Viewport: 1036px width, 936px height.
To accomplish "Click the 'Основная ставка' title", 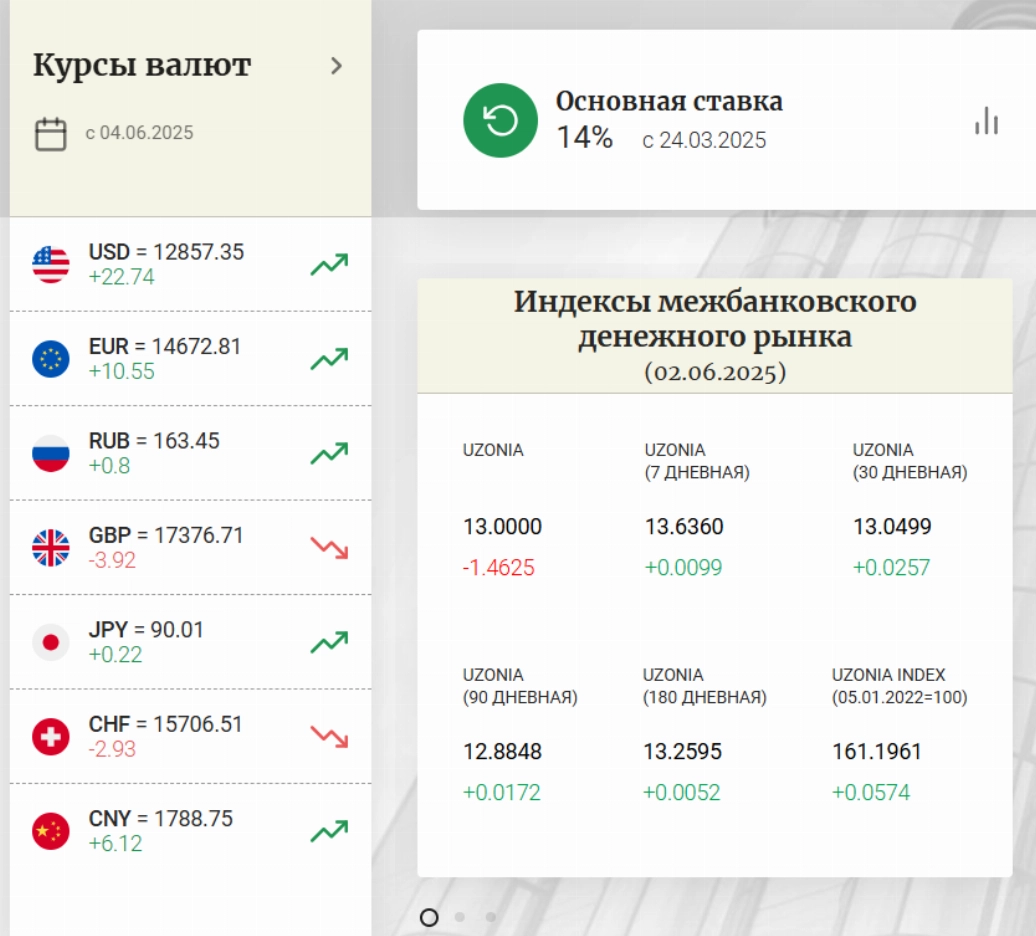I will pos(669,101).
